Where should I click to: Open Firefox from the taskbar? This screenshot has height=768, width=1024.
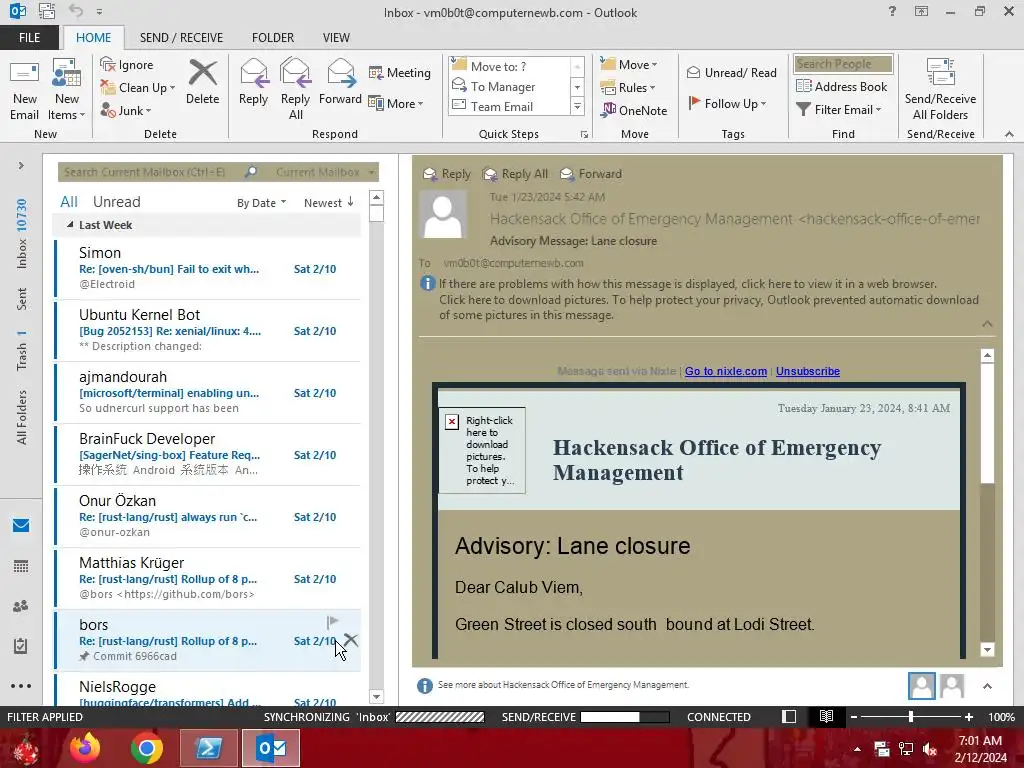pyautogui.click(x=86, y=748)
